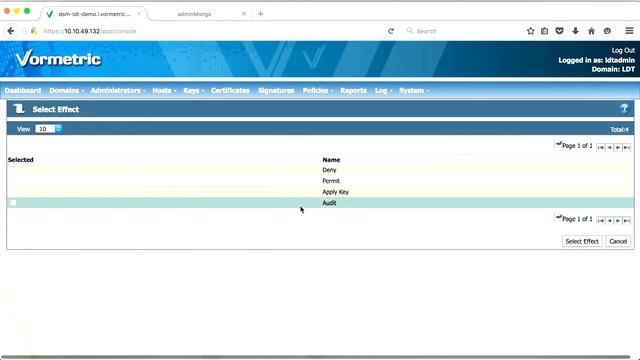Click the Total:4 count text
The height and width of the screenshot is (360, 640).
(619, 129)
